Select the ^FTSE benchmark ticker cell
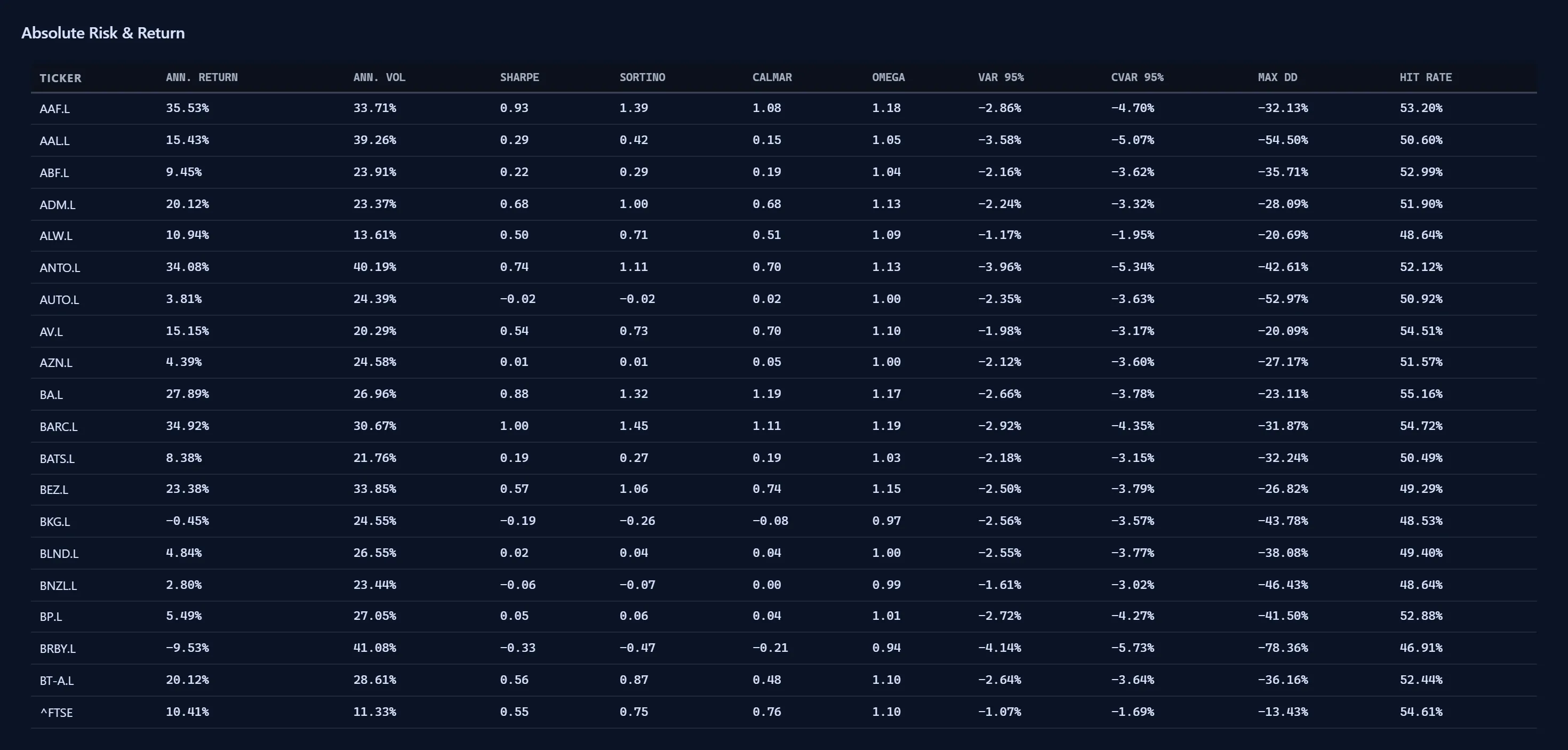 [57, 713]
